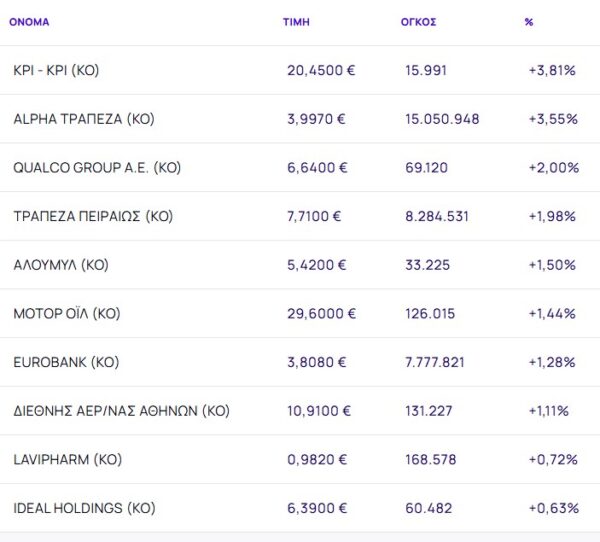Open ALPHA ΤΡΑΠΕΖΑ (ΚΟ) stock page
This screenshot has height=542, width=600.
[84, 119]
